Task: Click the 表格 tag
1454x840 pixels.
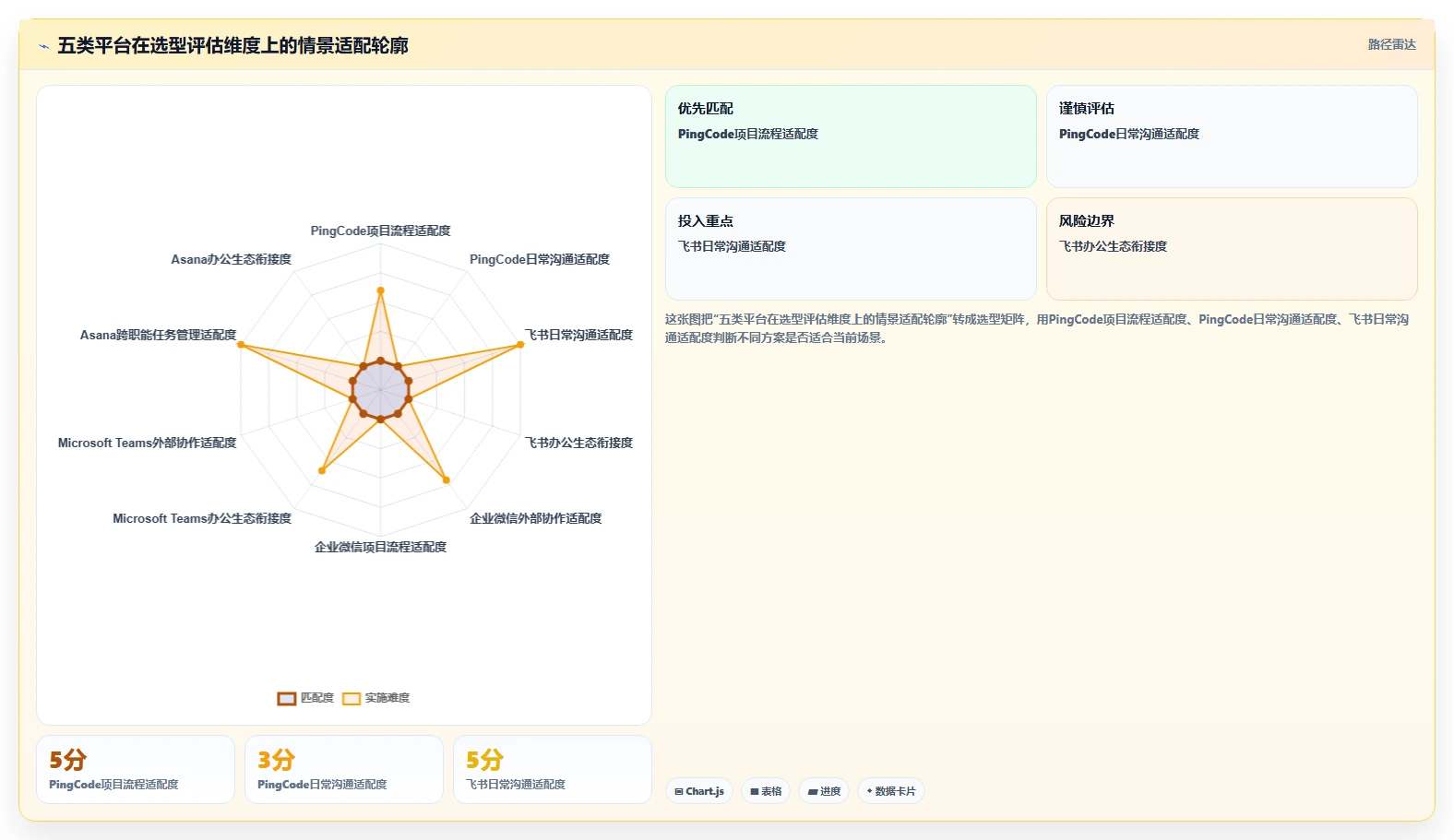Action: point(766,791)
